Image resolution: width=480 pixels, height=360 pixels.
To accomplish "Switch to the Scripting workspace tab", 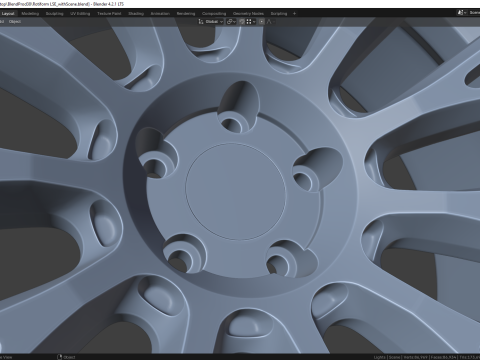I will coord(279,14).
